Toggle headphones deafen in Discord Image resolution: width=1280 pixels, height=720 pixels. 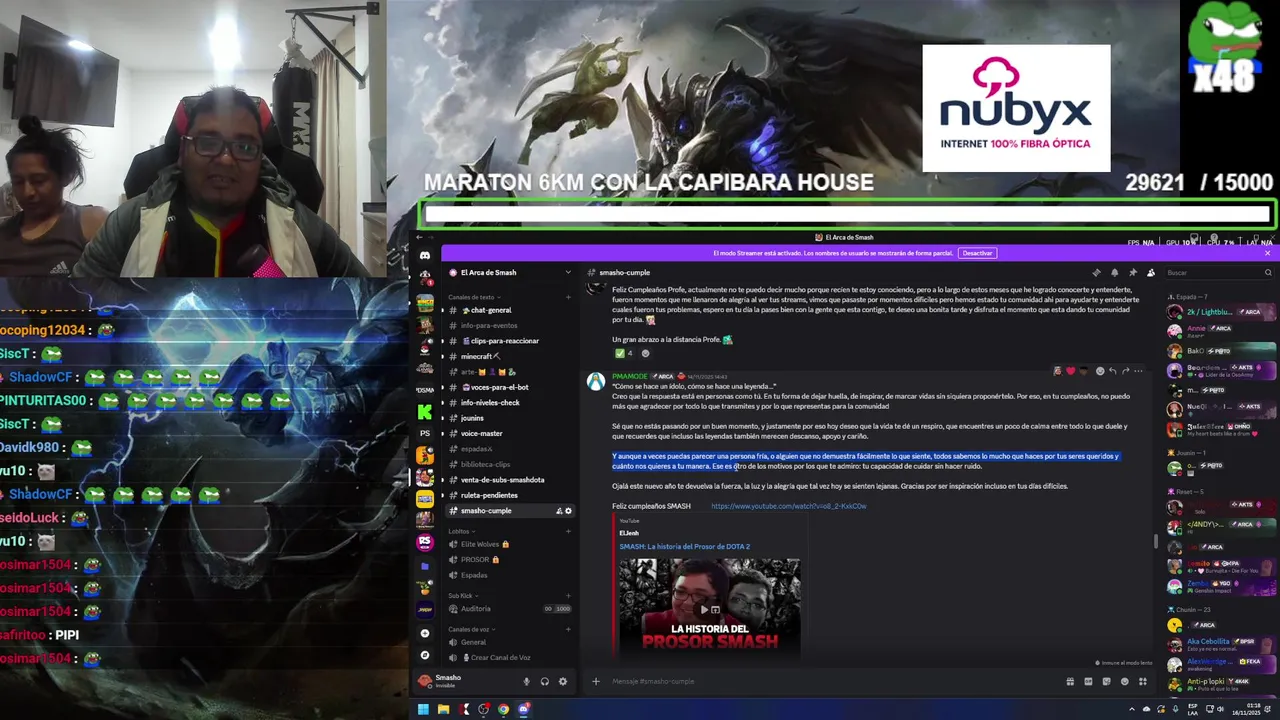pyautogui.click(x=544, y=681)
